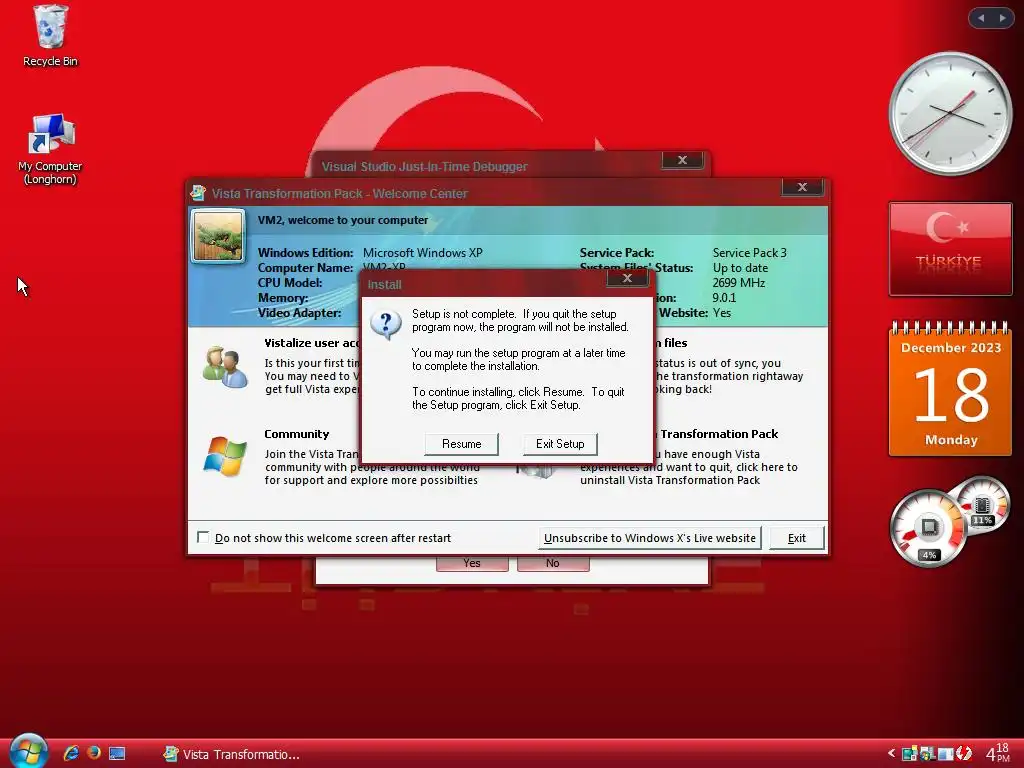Click the 'Up to date' status text
This screenshot has height=768, width=1024.
(740, 268)
